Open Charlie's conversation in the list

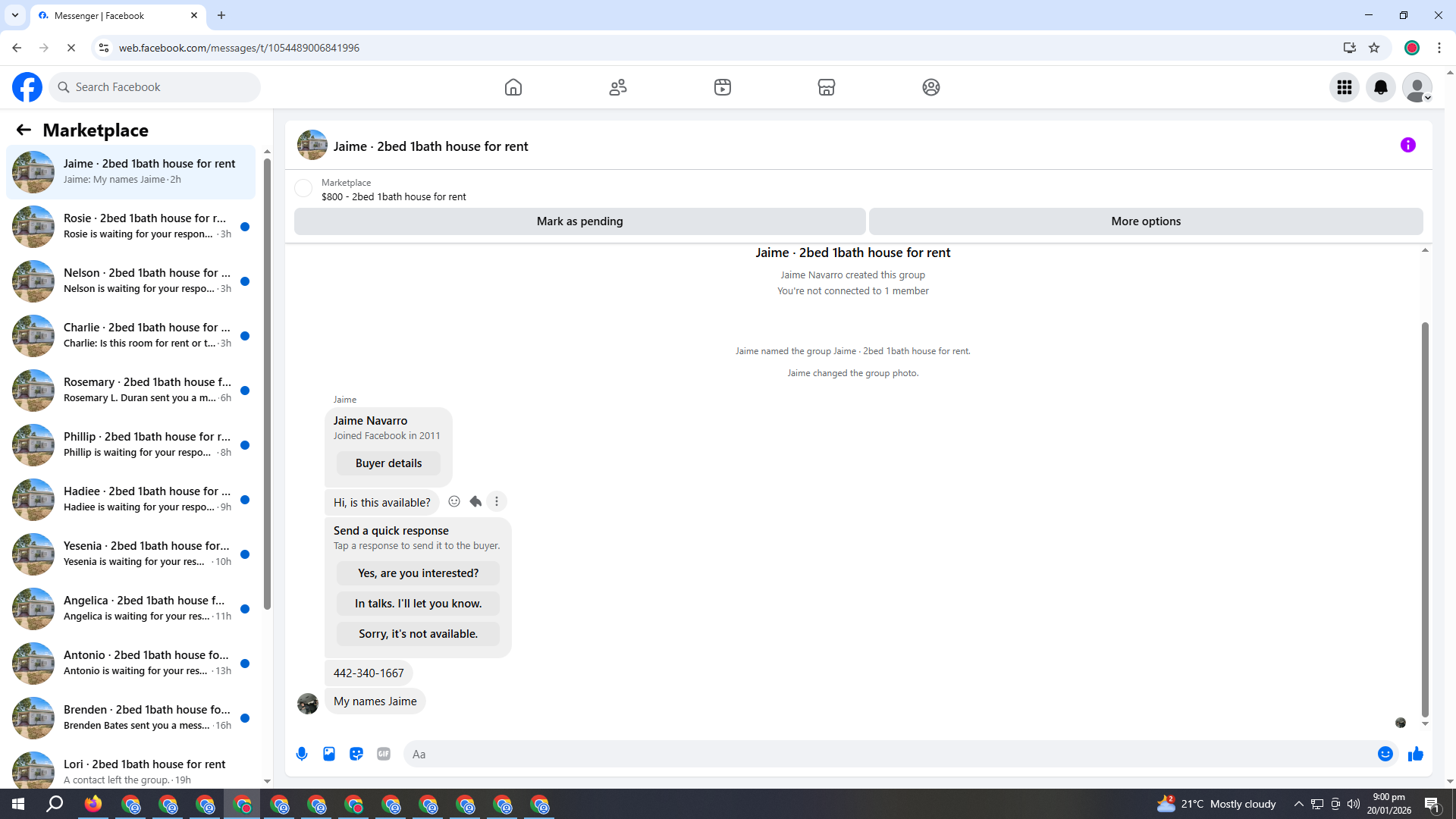pos(131,336)
